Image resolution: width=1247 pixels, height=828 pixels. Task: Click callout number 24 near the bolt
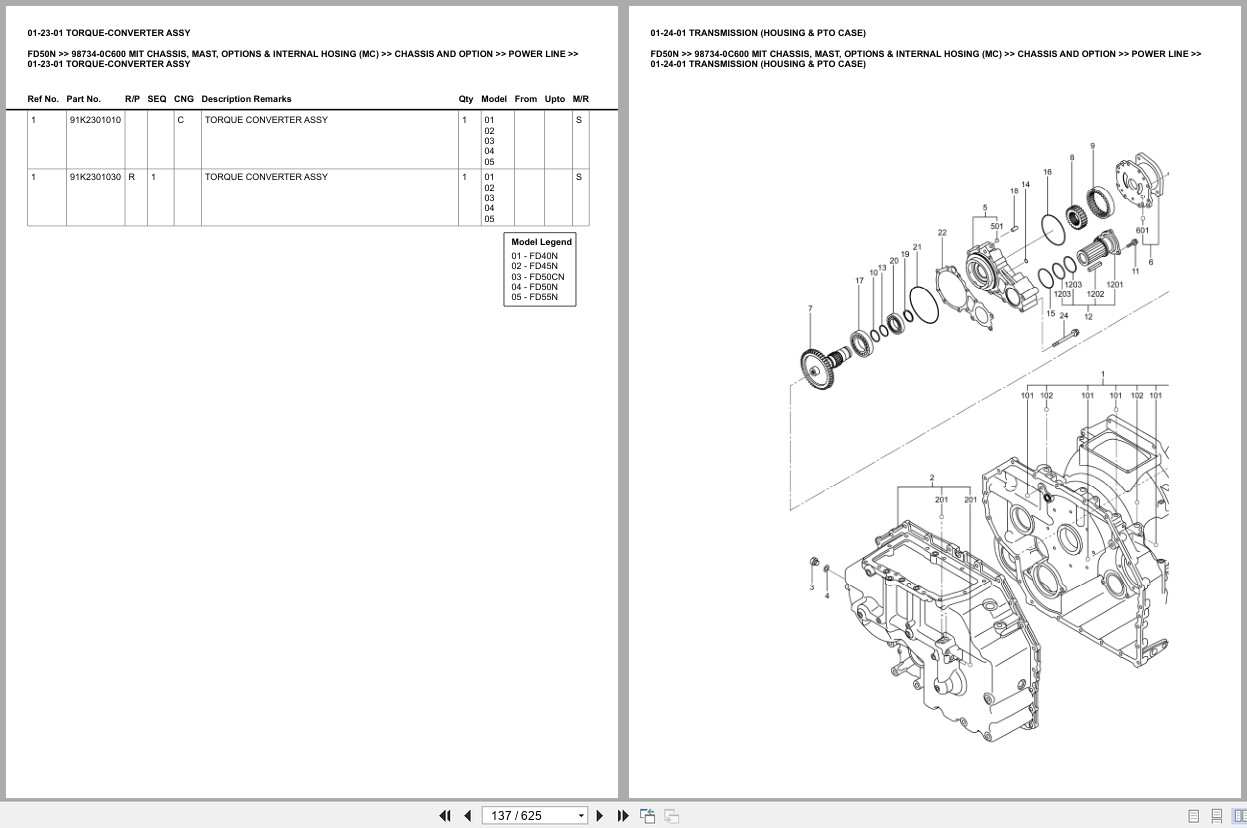point(1064,316)
